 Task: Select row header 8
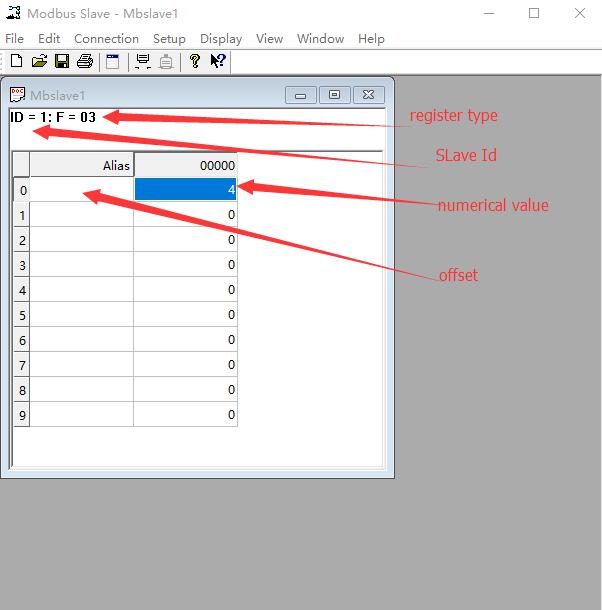tap(22, 390)
